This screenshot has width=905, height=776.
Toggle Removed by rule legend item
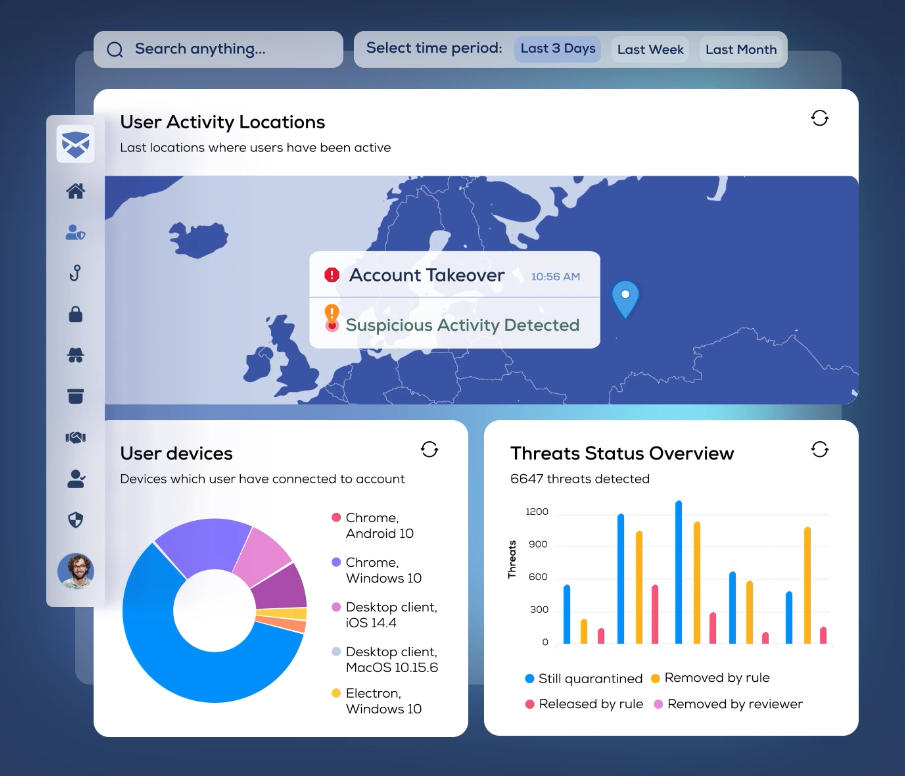(710, 678)
